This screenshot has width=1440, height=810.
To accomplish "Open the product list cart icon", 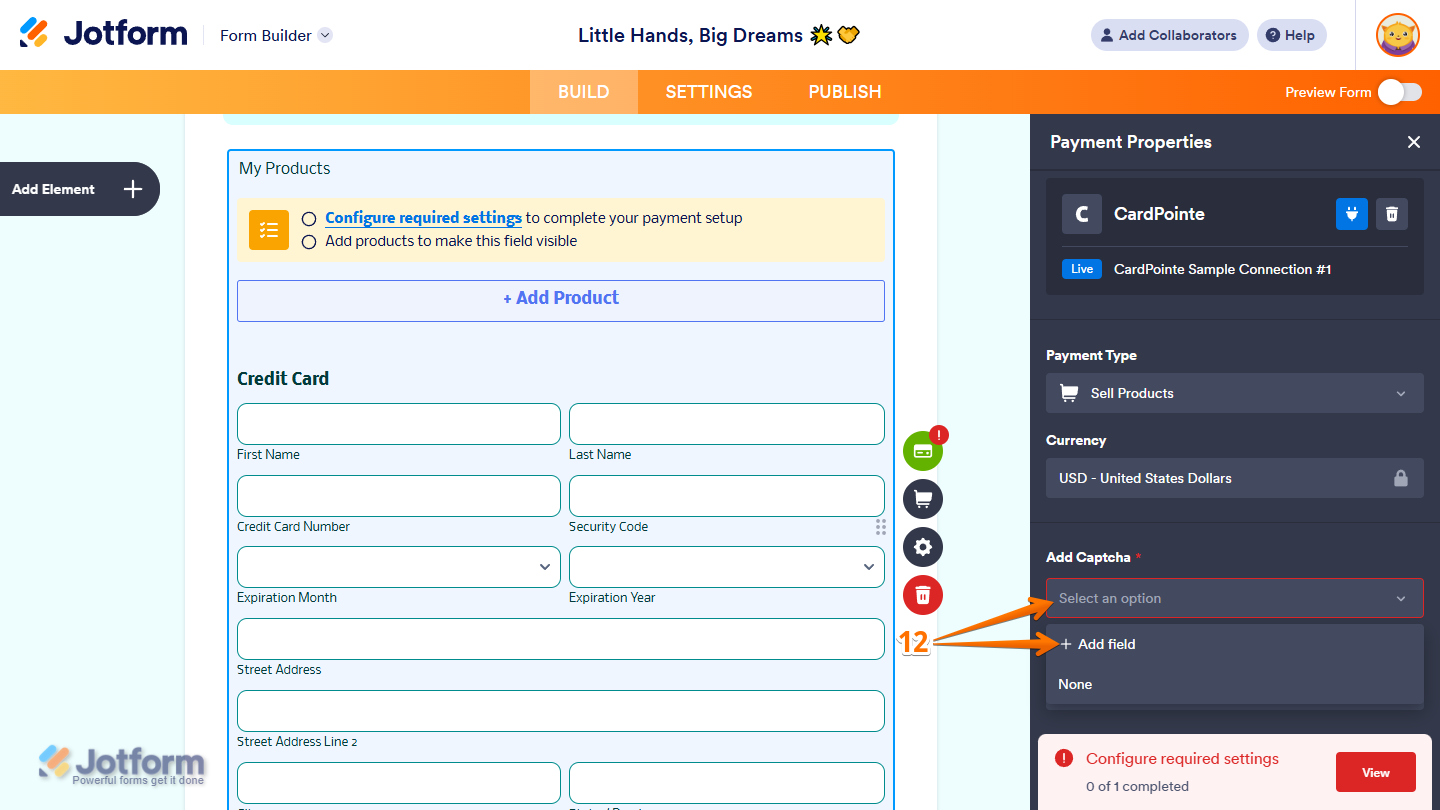I will click(x=923, y=499).
